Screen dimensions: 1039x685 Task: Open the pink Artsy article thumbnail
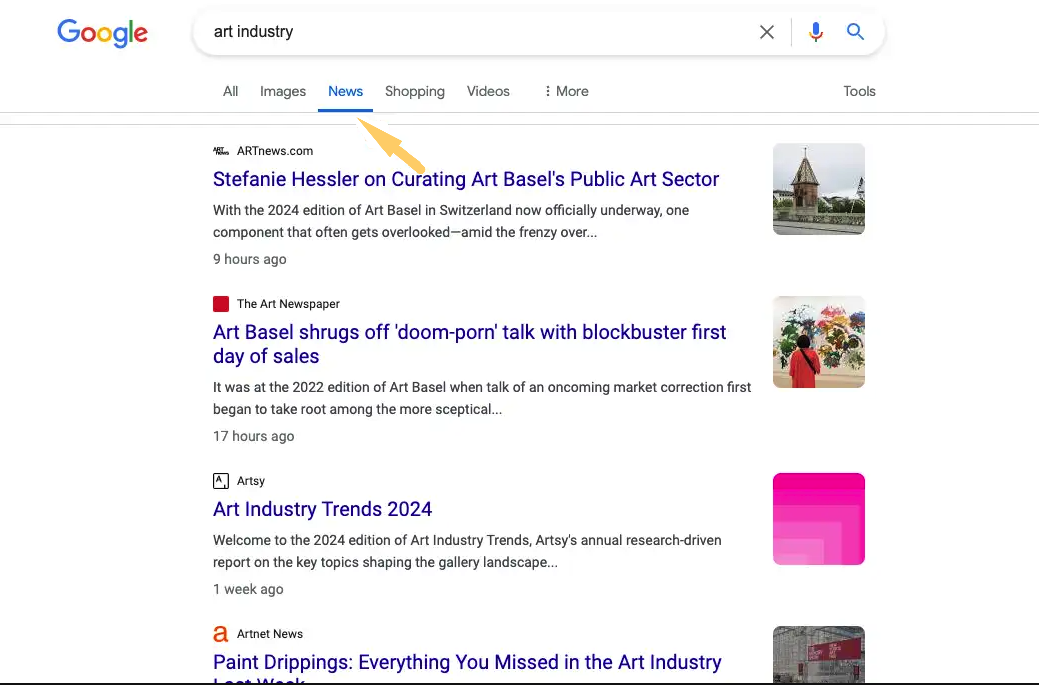tap(818, 519)
